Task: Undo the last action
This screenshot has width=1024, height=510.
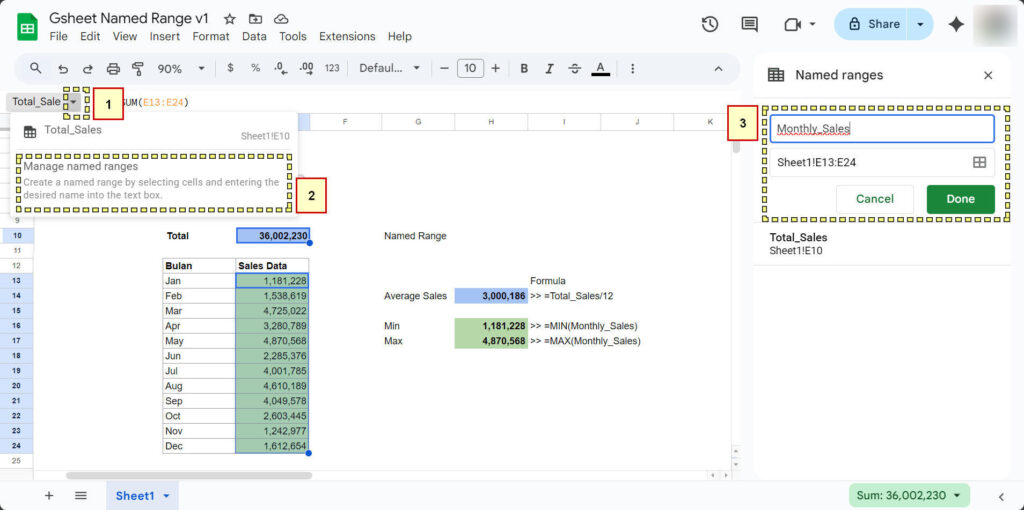Action: click(x=63, y=69)
